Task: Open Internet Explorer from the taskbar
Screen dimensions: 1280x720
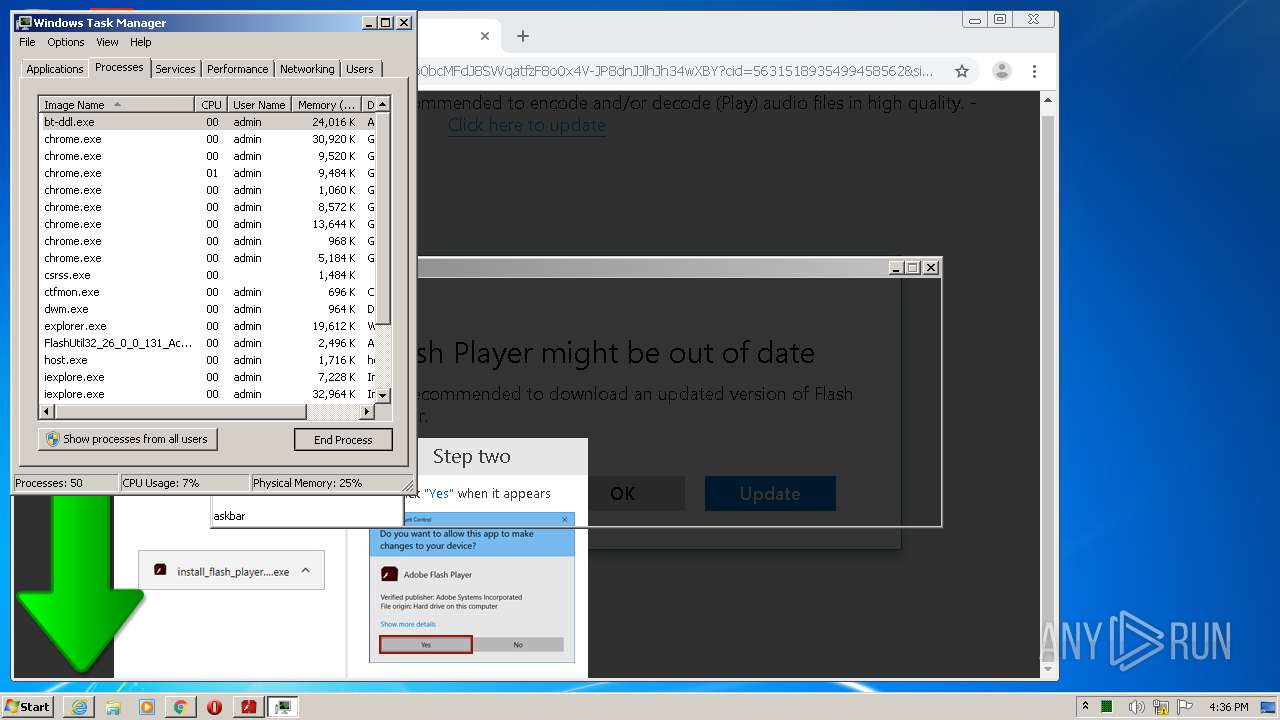Action: tap(80, 706)
